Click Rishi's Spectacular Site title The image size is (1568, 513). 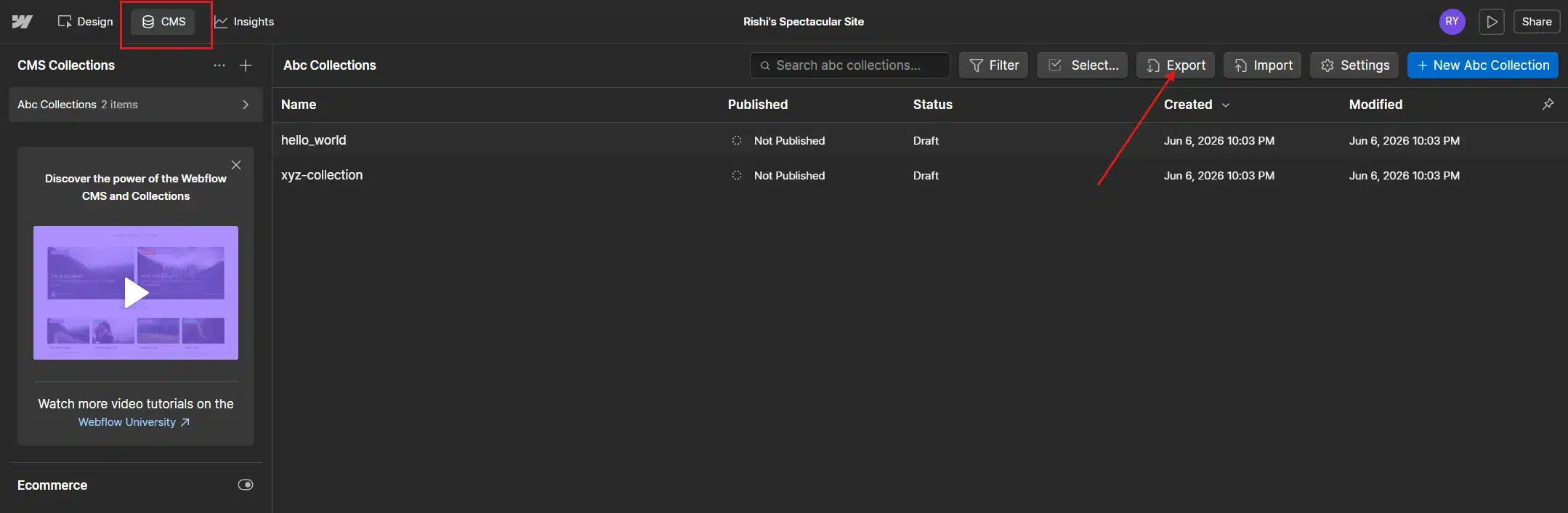click(x=804, y=22)
